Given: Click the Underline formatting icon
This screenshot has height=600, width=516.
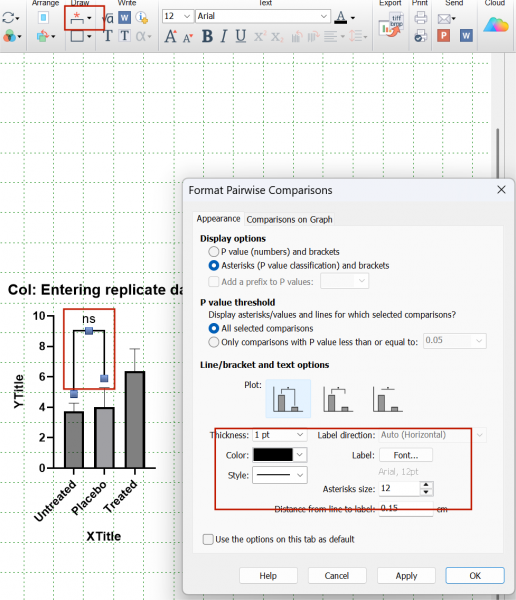Looking at the screenshot, I should 240,36.
